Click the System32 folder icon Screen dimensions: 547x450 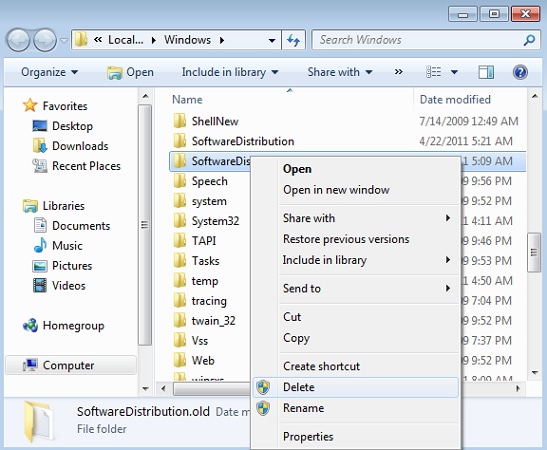(x=180, y=221)
